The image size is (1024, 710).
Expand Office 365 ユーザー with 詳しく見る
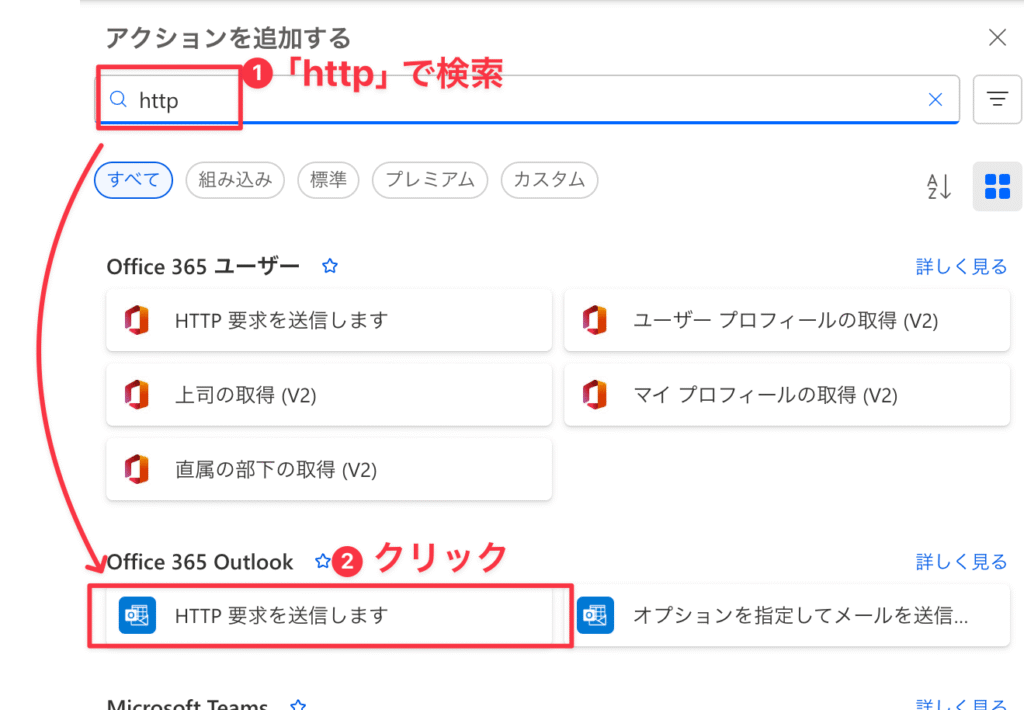(961, 267)
